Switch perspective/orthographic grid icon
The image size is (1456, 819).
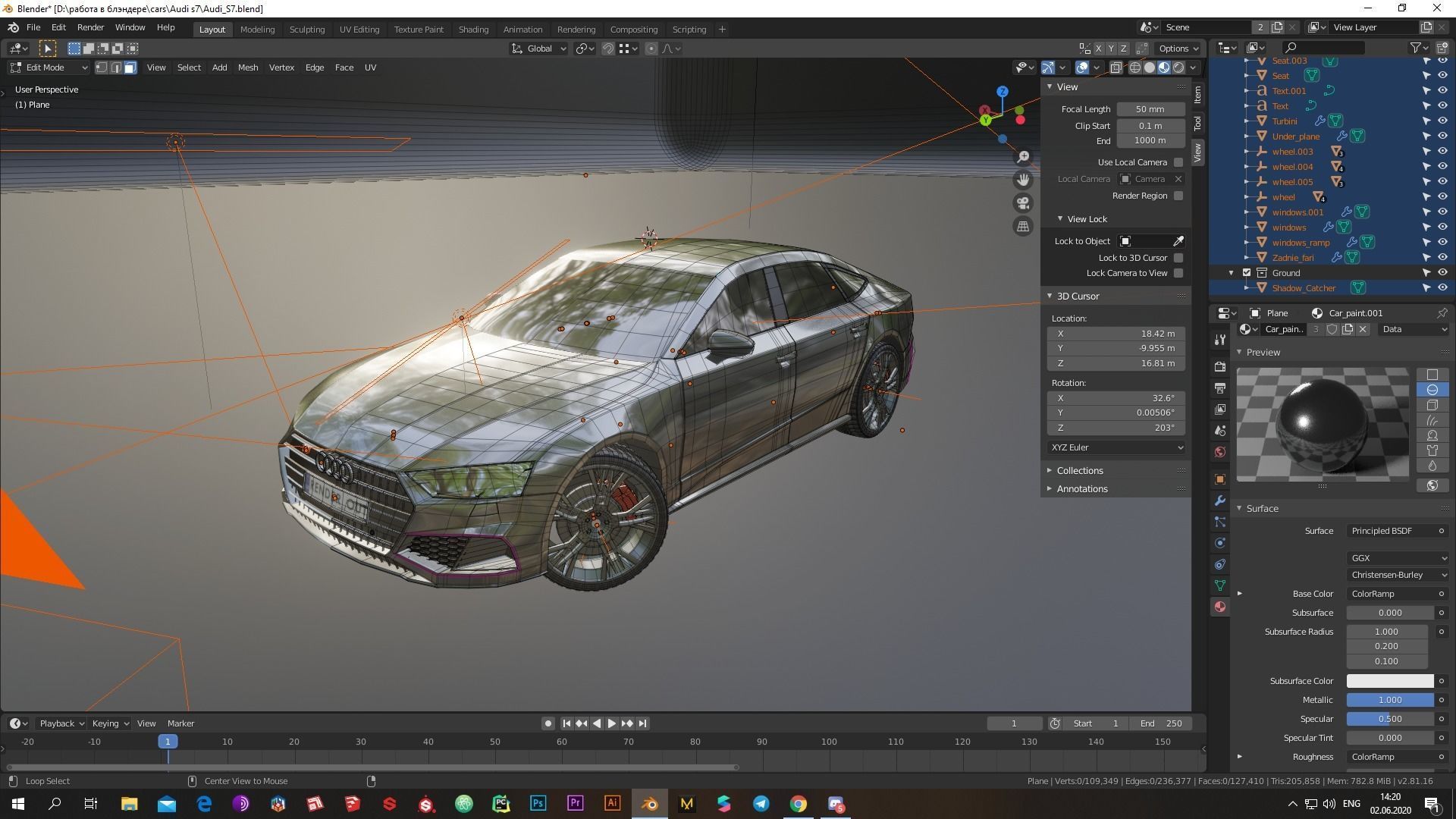pos(1023,226)
